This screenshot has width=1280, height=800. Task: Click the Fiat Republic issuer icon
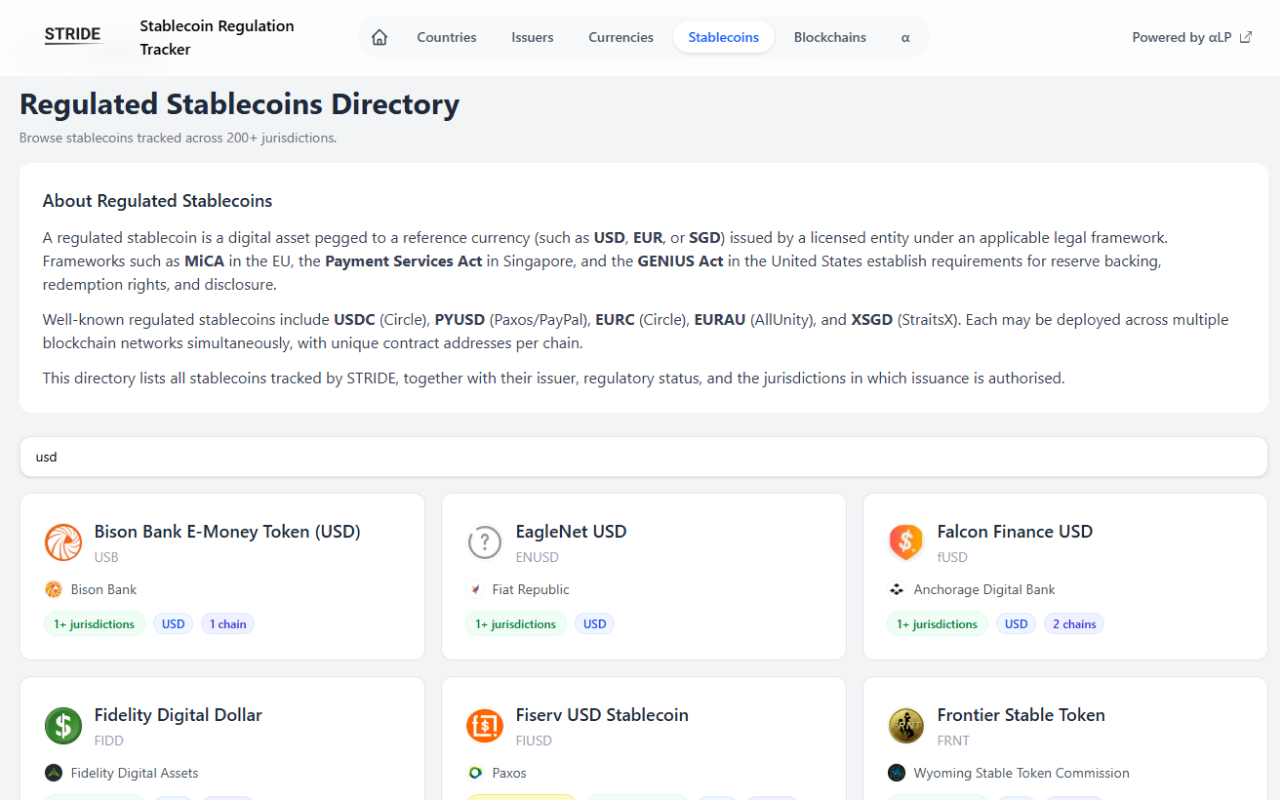click(x=475, y=590)
